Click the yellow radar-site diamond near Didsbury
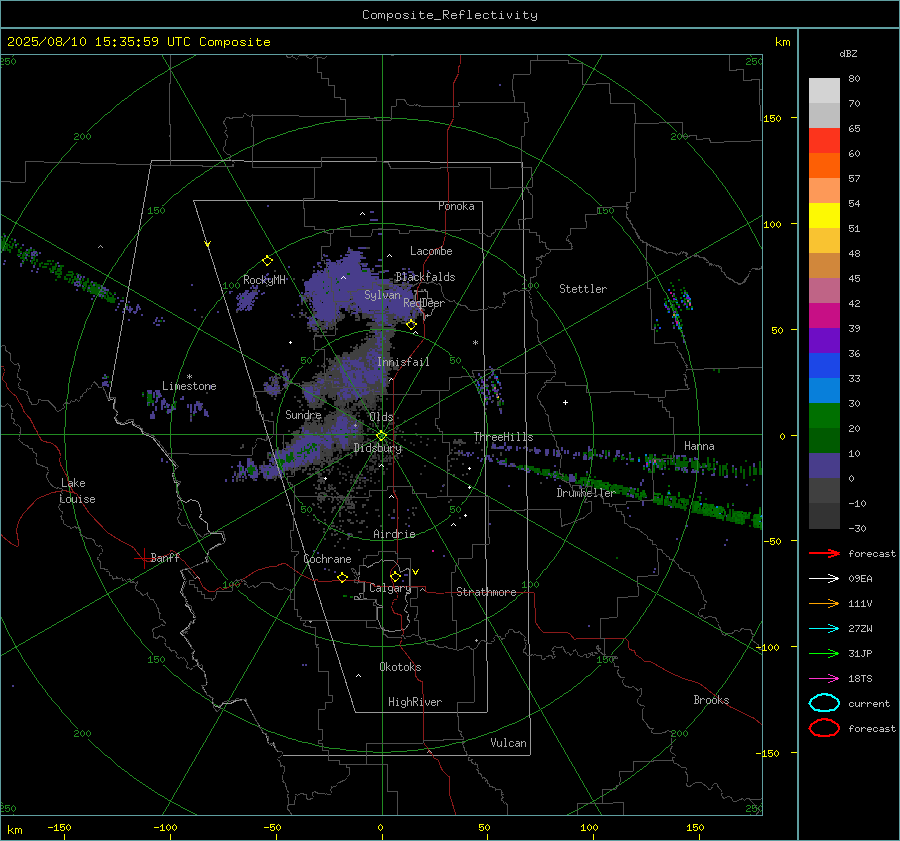 pos(381,436)
